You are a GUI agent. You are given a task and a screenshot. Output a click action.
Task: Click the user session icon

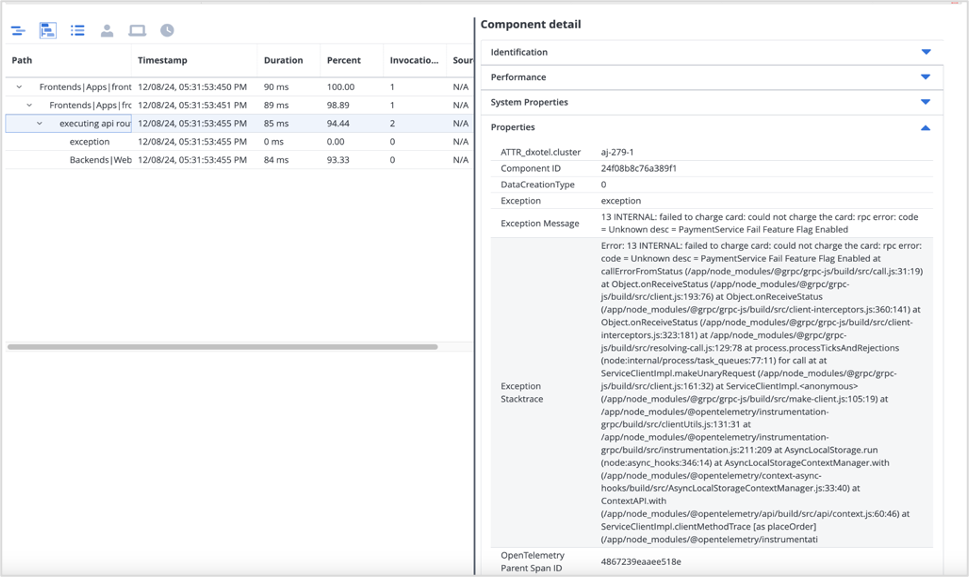click(107, 30)
